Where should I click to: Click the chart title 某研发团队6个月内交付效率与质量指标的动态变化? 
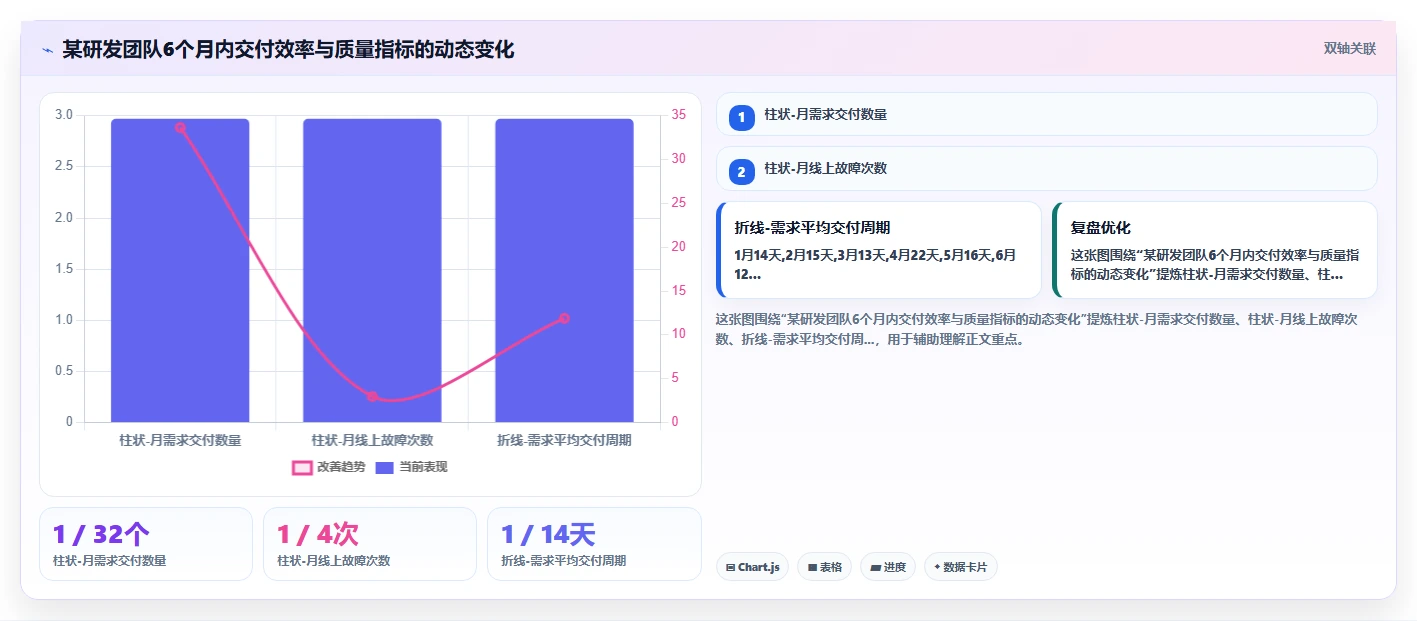[288, 49]
